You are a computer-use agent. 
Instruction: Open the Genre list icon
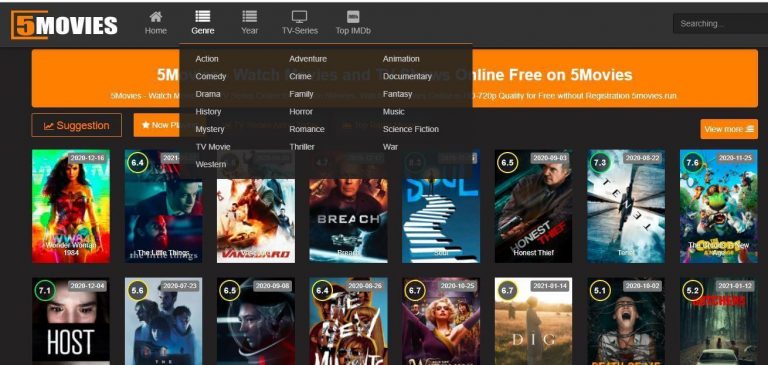pyautogui.click(x=203, y=17)
